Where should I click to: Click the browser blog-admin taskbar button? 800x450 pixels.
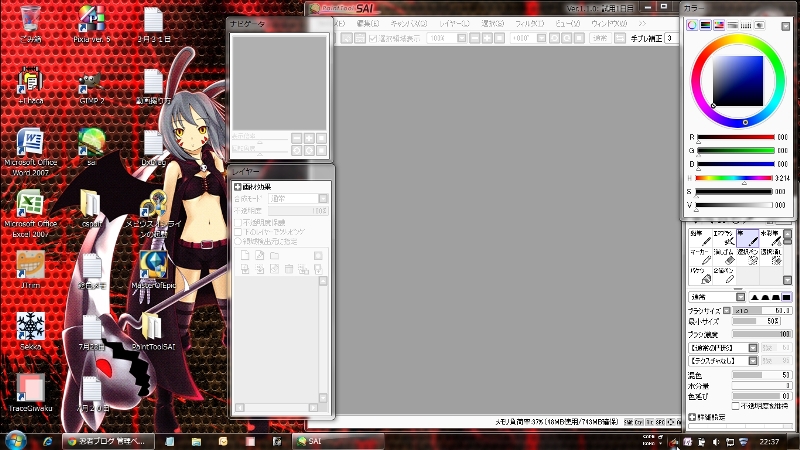[x=108, y=441]
